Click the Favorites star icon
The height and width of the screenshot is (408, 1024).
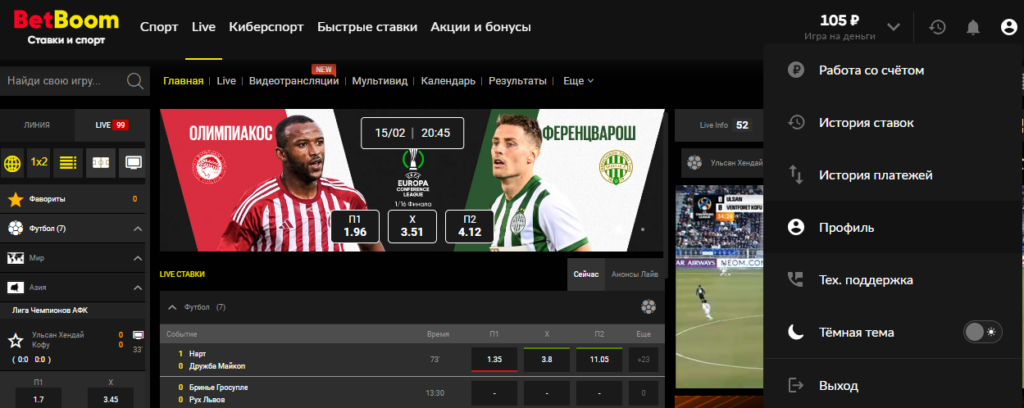[16, 199]
